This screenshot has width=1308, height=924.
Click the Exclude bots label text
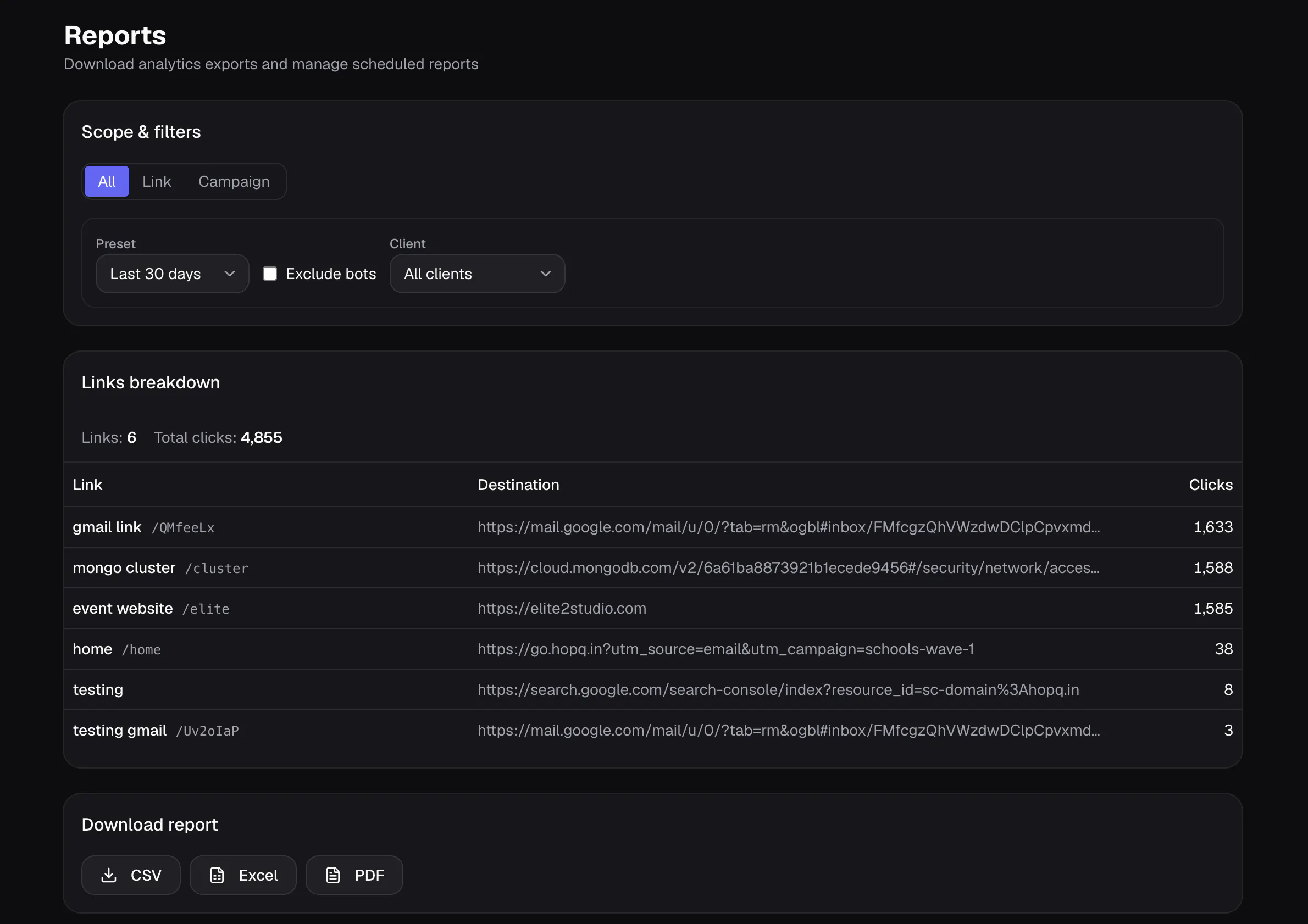[x=331, y=274]
